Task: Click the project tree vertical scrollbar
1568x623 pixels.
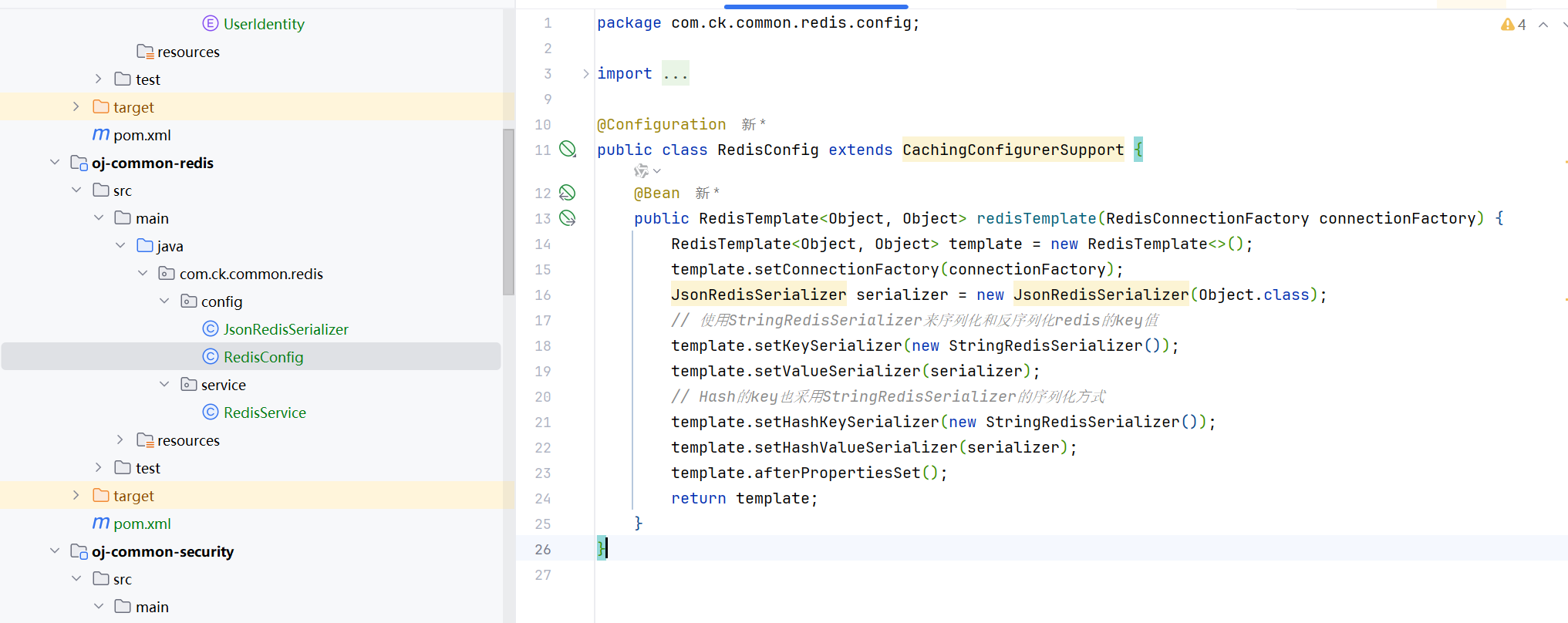Action: click(x=508, y=212)
